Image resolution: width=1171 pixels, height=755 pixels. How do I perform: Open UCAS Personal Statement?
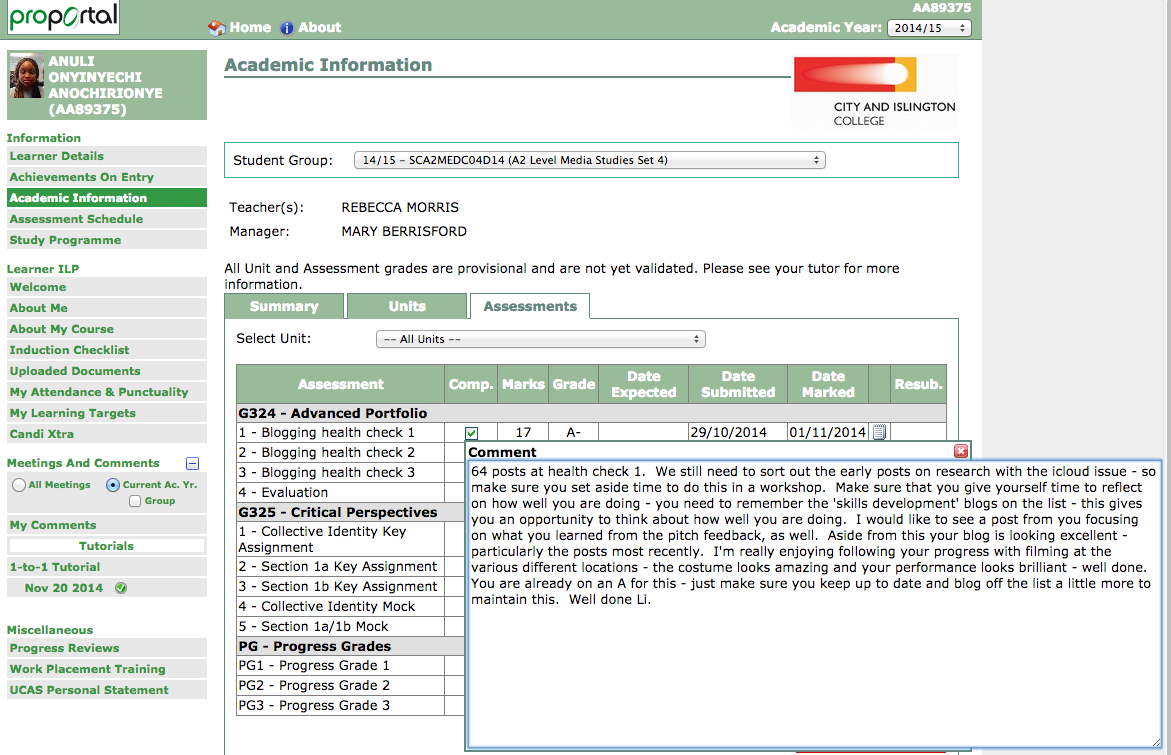click(107, 690)
